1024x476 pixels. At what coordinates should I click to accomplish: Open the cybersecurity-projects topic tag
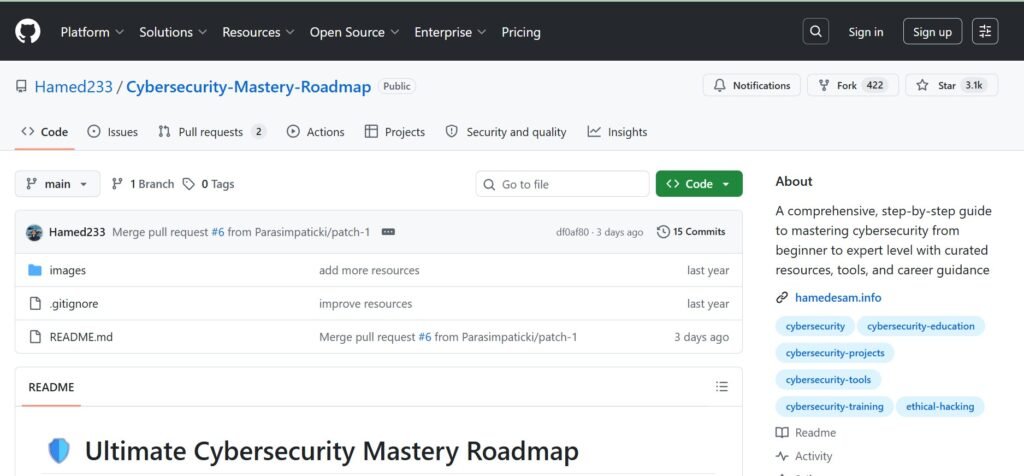[x=835, y=353]
